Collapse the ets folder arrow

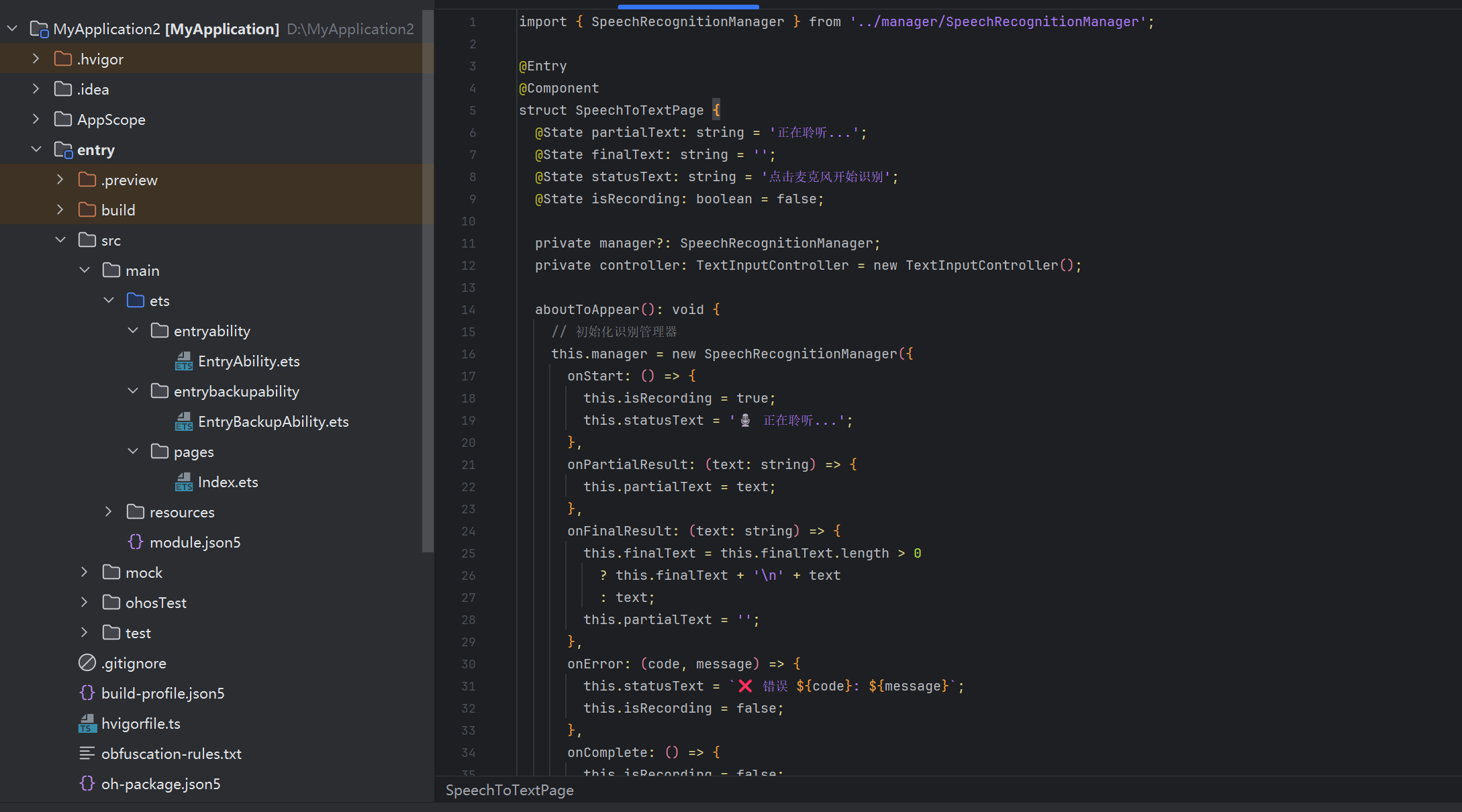coord(109,301)
